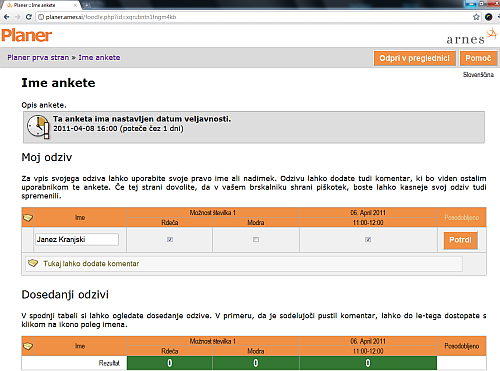Viewport: 500px width, 371px height.
Task: Confirm the response with Potrdi button
Action: coord(460,240)
